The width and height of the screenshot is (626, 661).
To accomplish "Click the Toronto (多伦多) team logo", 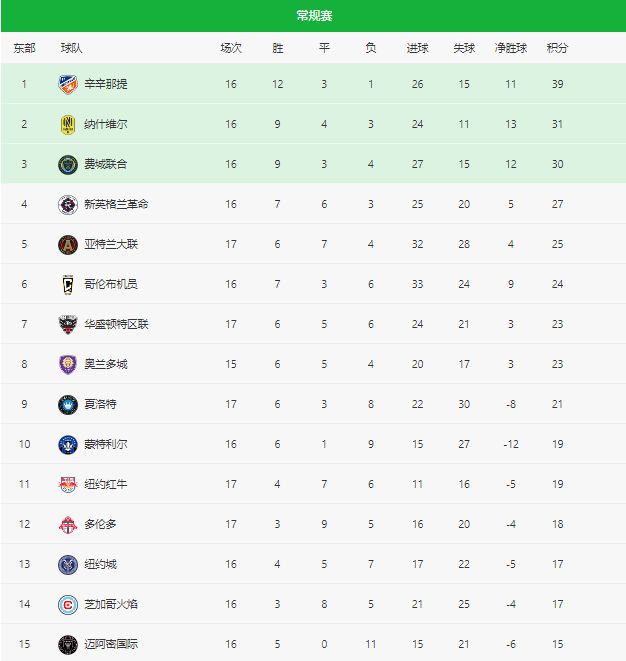I will coord(68,524).
